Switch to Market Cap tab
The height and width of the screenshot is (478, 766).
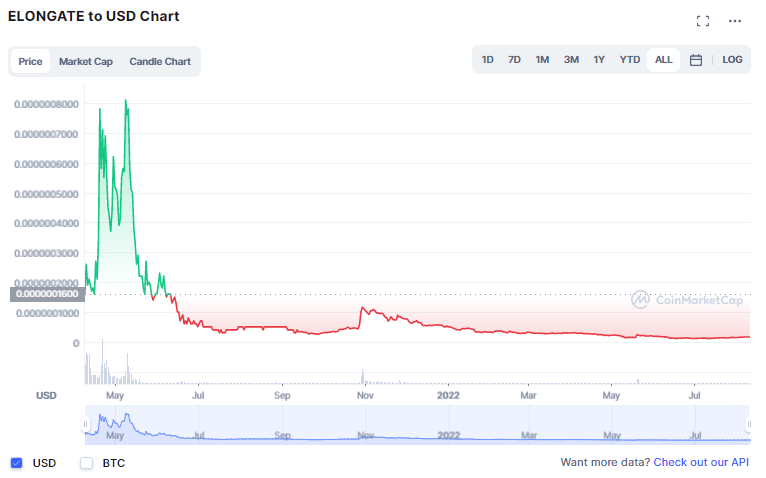pyautogui.click(x=85, y=62)
